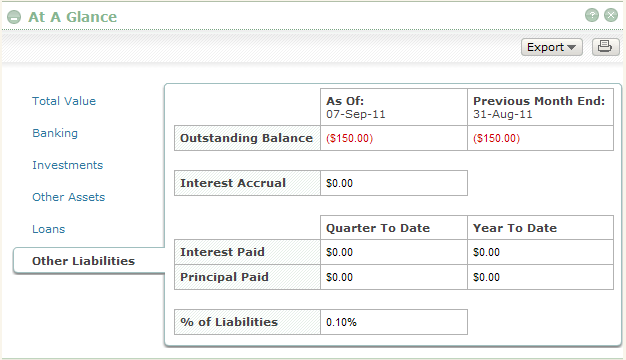Print the At A Glance report
This screenshot has width=626, height=360.
(605, 47)
